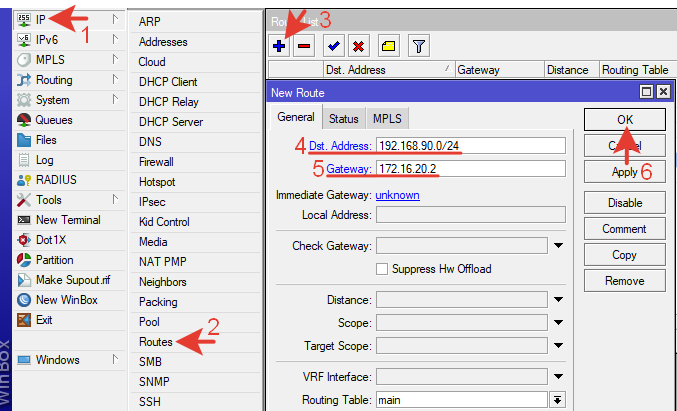Click the yellow Comment note icon
Image resolution: width=677 pixels, height=411 pixels.
point(388,46)
